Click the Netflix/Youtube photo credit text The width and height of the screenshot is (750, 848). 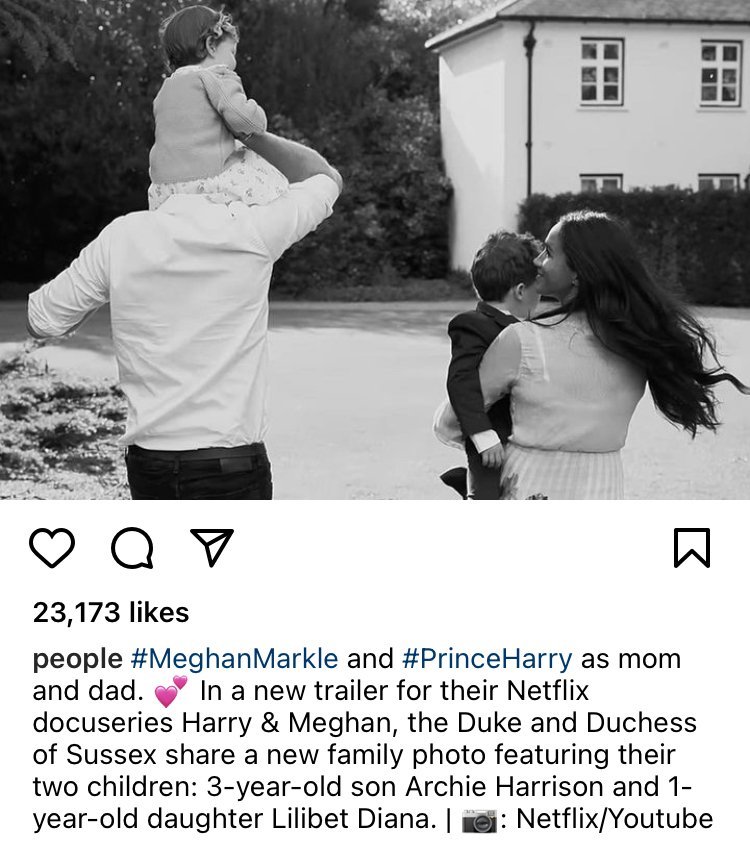(x=614, y=820)
